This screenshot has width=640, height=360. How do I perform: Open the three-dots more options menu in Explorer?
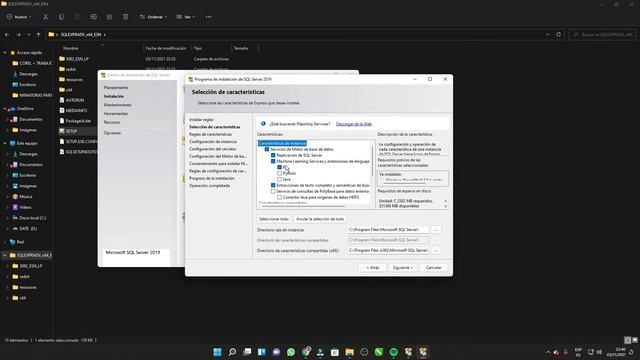click(x=209, y=17)
